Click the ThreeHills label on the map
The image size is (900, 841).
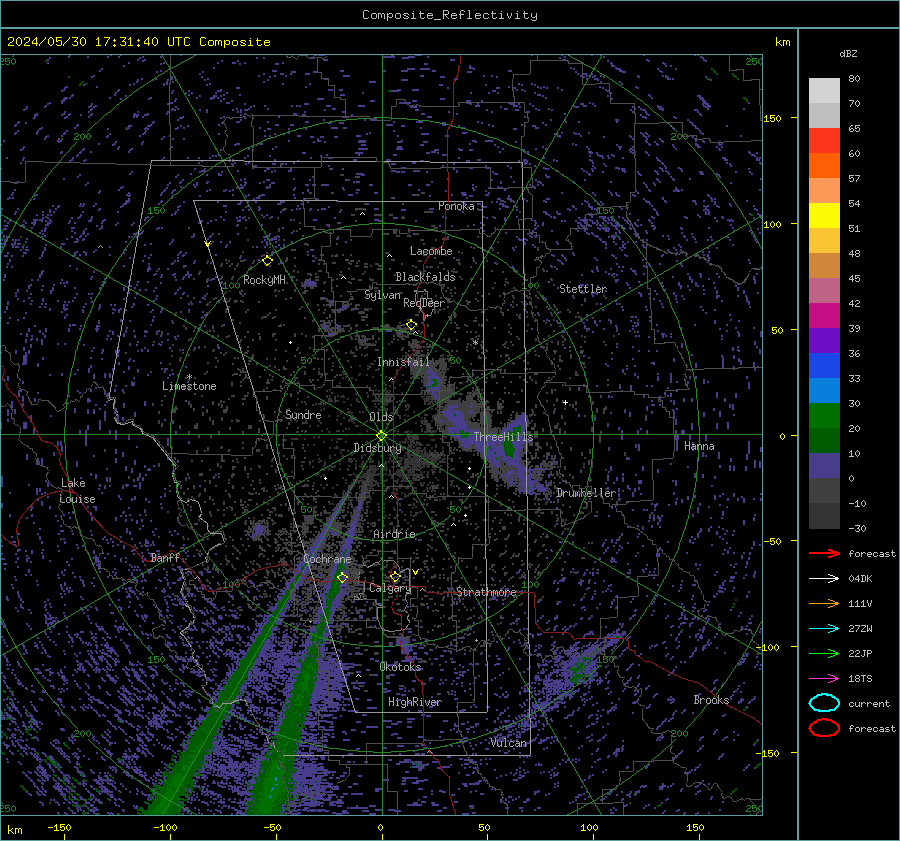[x=503, y=437]
